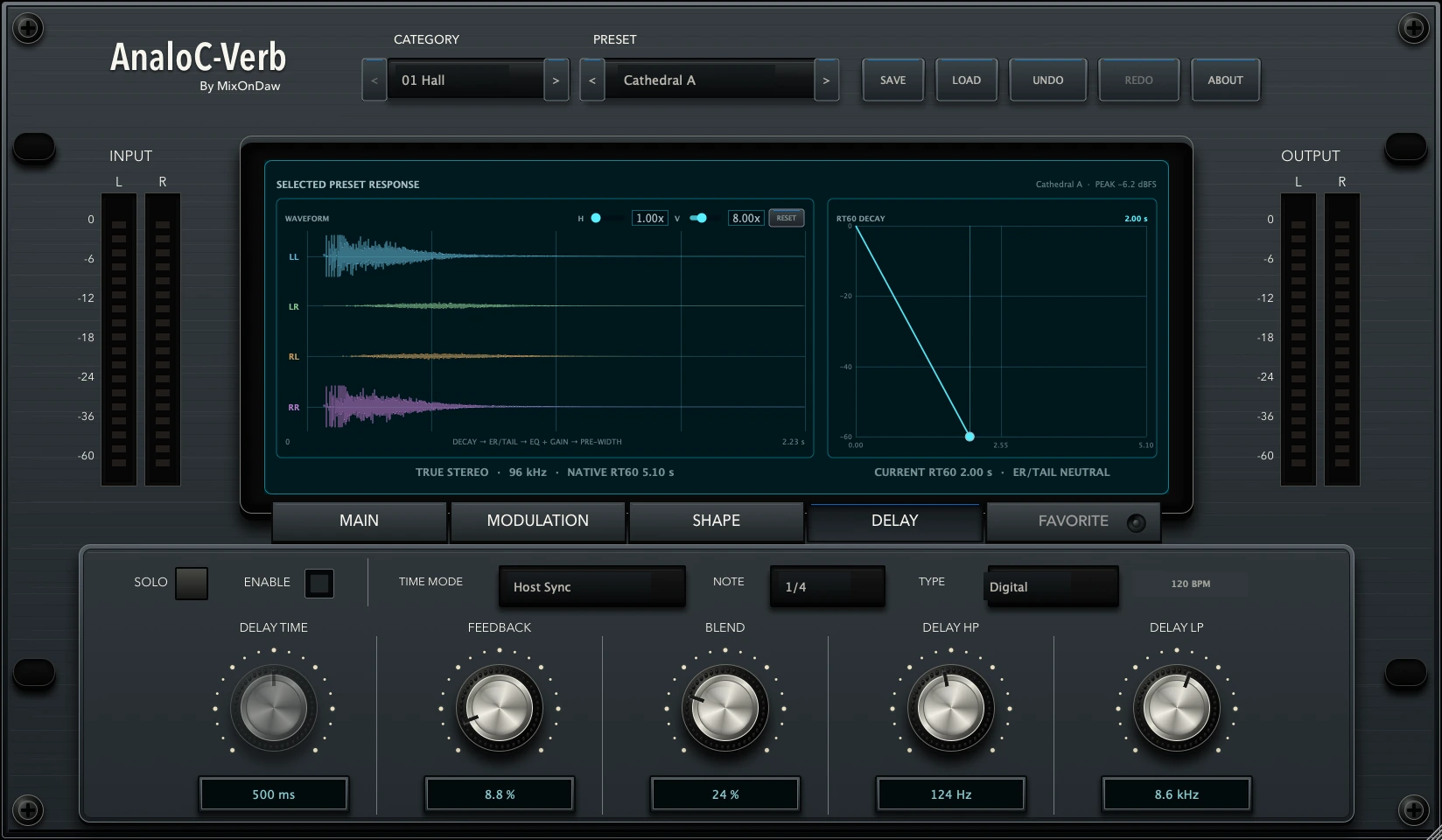
Task: Toggle the delay SOLO button
Action: [x=192, y=584]
